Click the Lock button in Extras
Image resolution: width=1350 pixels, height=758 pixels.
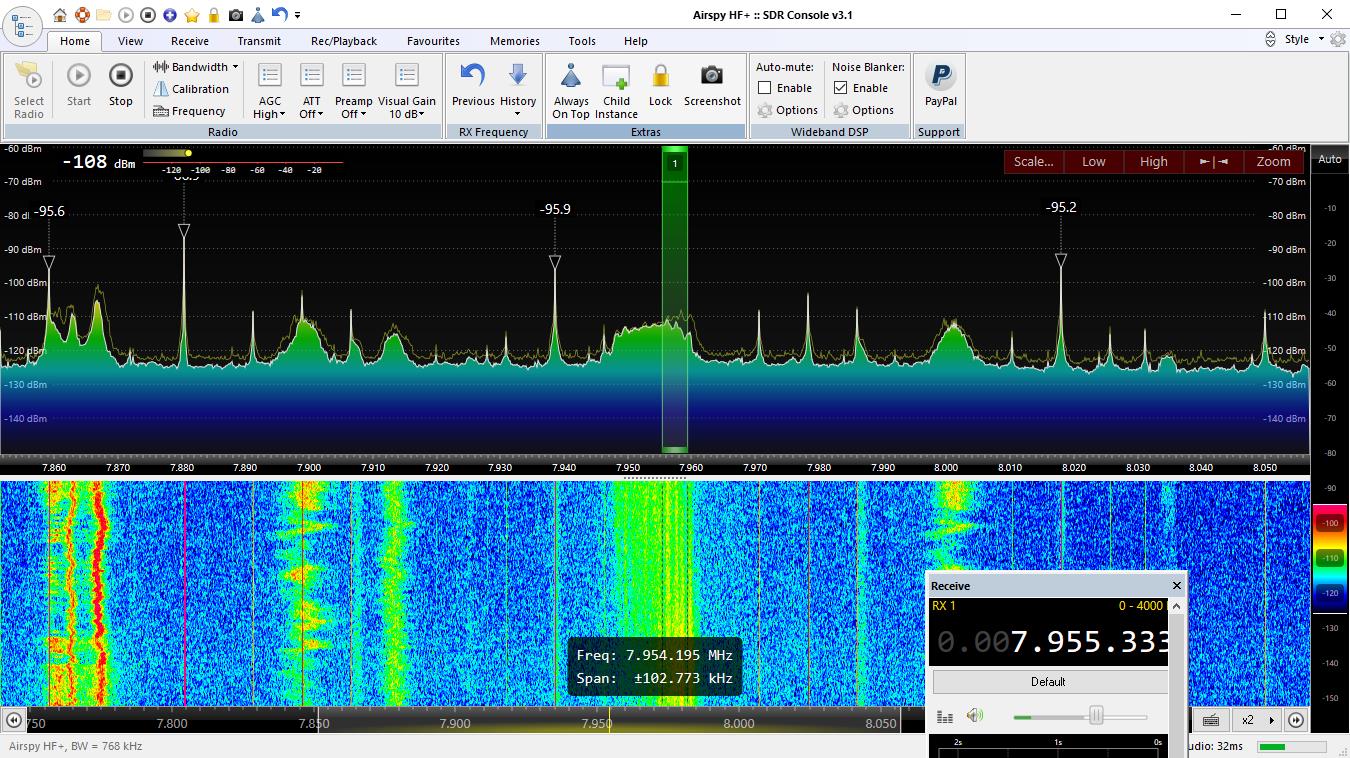tap(661, 85)
